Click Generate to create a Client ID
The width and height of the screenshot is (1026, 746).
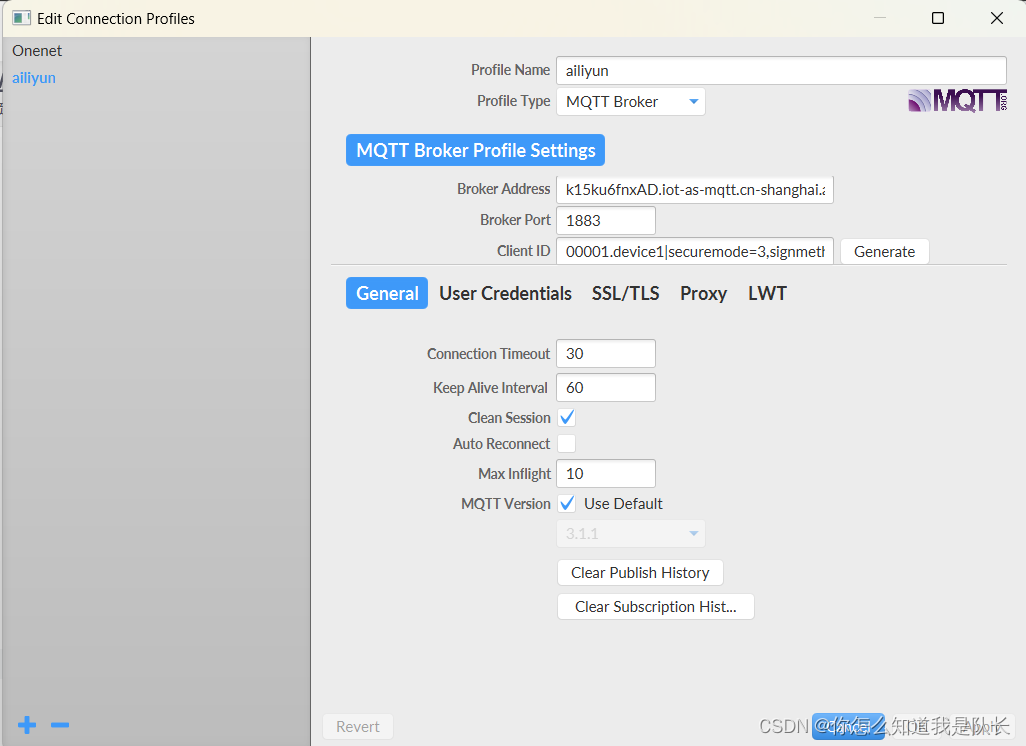(x=884, y=251)
